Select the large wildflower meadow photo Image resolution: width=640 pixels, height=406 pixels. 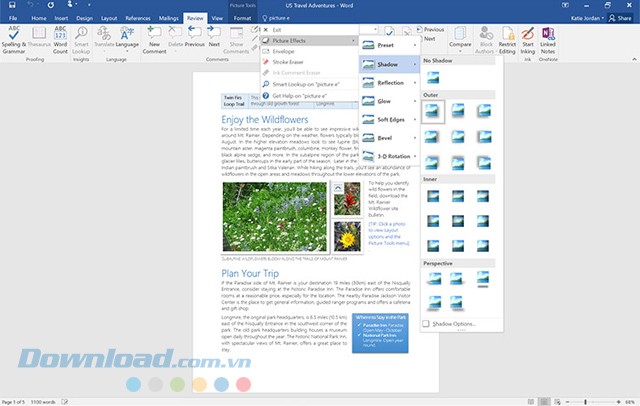click(x=275, y=217)
